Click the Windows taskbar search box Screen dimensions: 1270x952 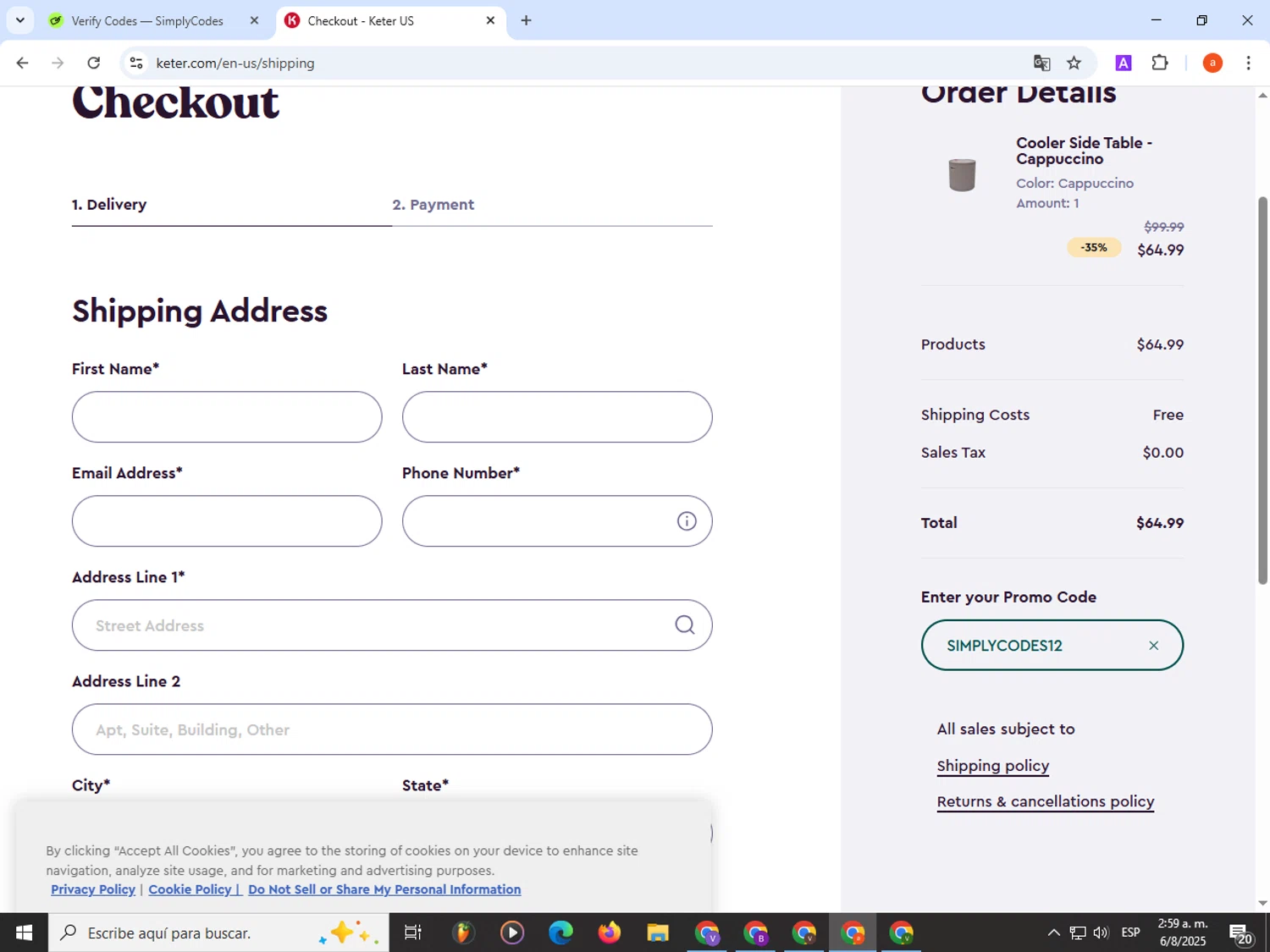click(x=218, y=933)
